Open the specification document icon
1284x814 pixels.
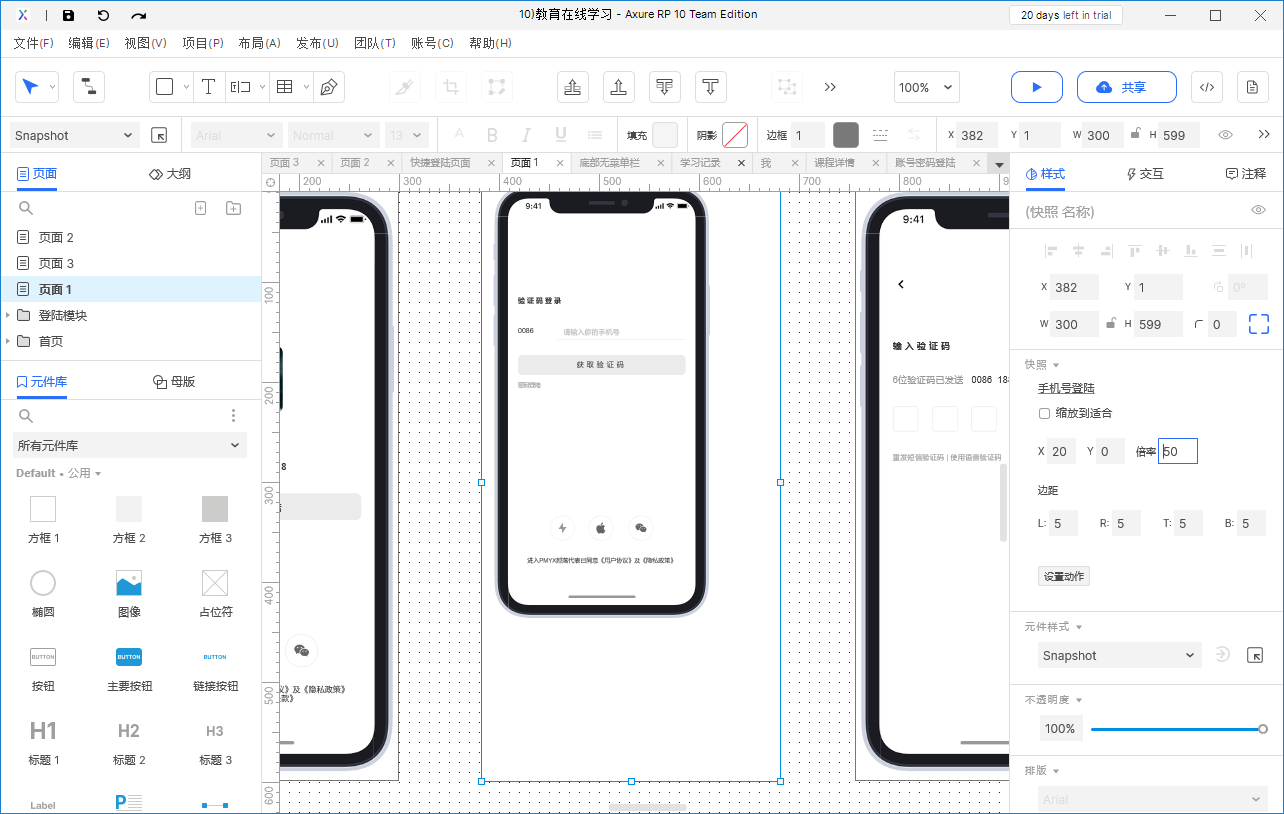(1252, 87)
